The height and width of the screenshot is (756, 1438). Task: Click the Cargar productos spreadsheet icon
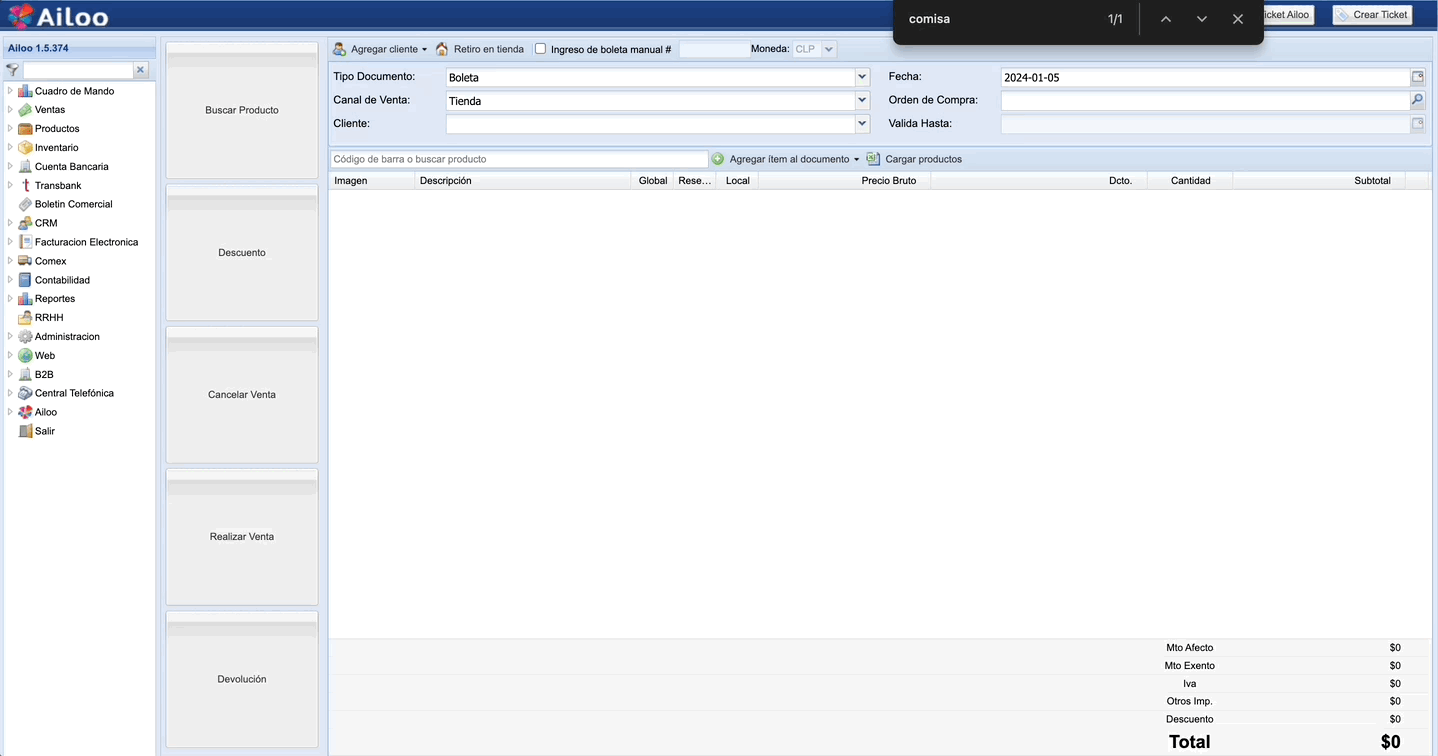pos(873,159)
